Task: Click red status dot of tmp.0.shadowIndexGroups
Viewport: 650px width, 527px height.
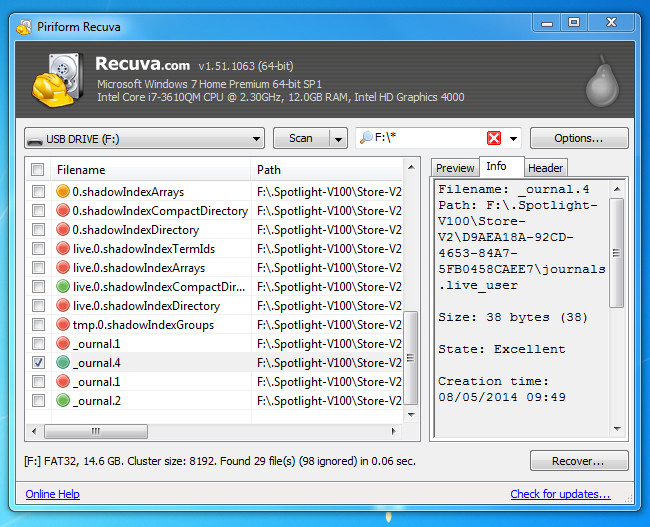Action: [x=63, y=325]
